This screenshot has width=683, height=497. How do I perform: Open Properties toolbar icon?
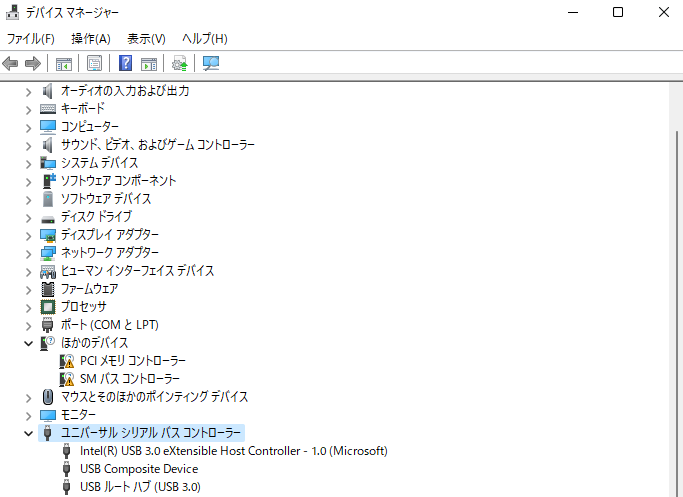coord(94,64)
